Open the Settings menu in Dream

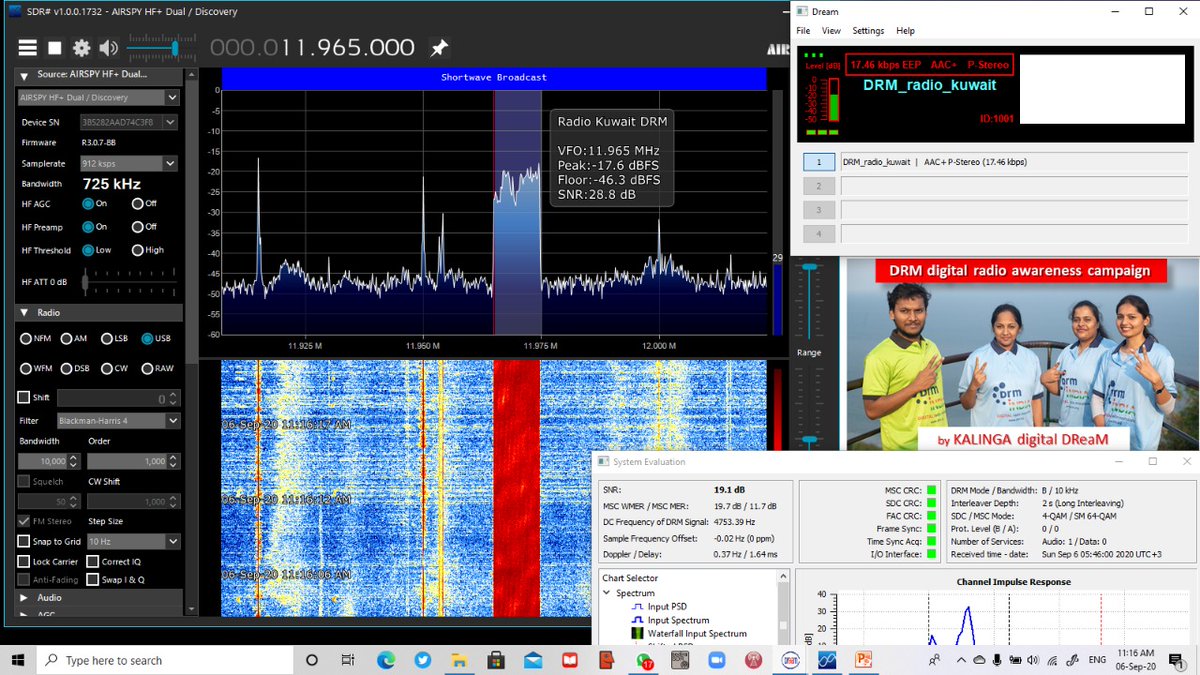pyautogui.click(x=868, y=31)
